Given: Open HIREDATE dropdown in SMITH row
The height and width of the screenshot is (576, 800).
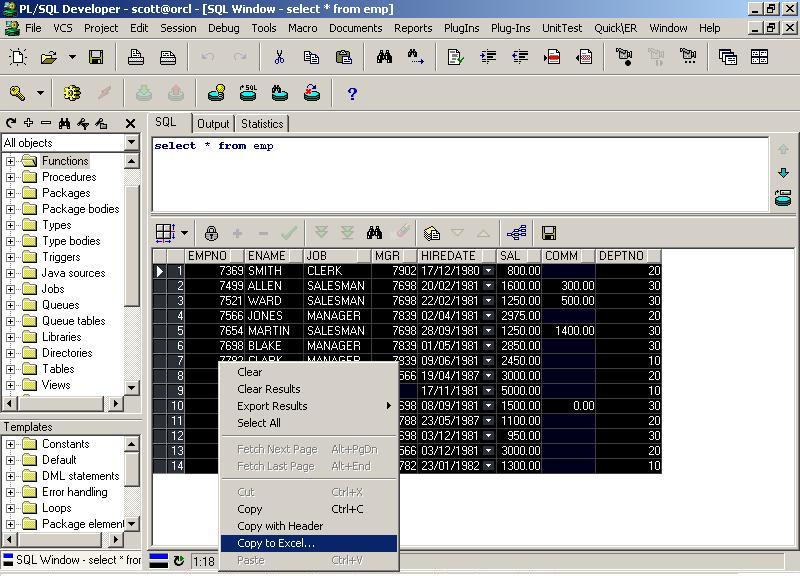Looking at the screenshot, I should [488, 271].
